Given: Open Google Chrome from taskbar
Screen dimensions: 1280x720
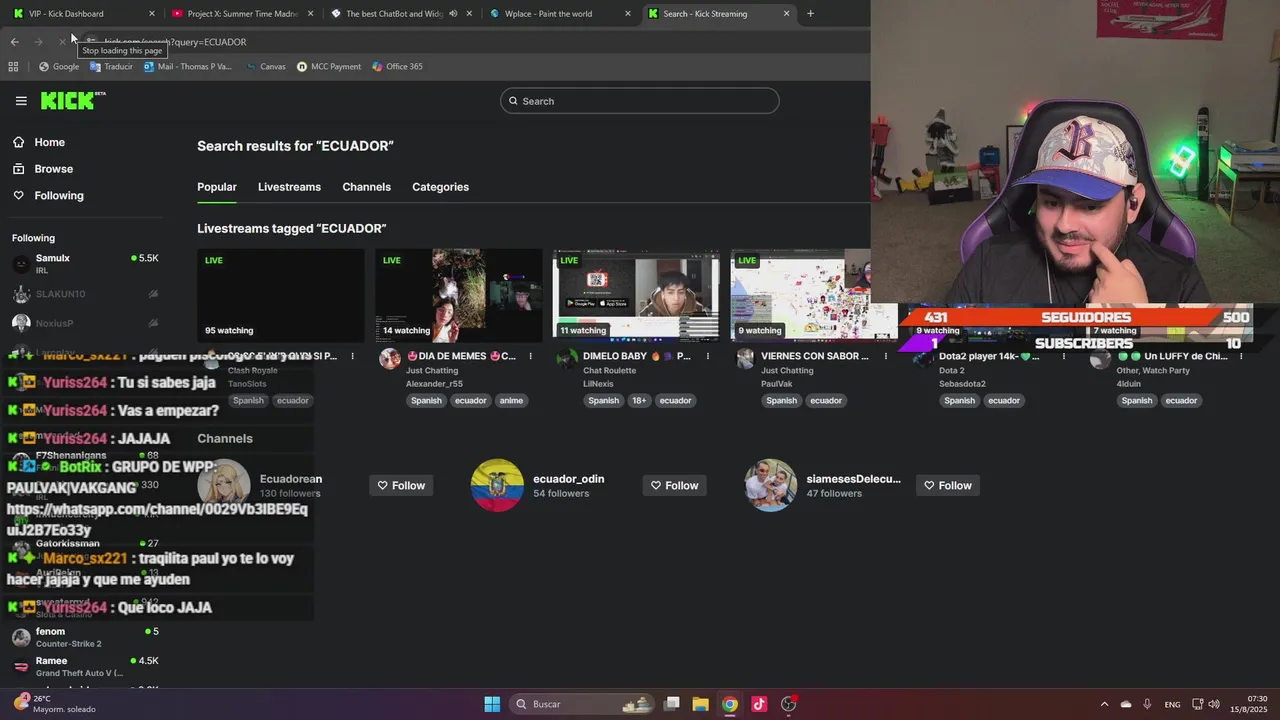Looking at the screenshot, I should 730,704.
